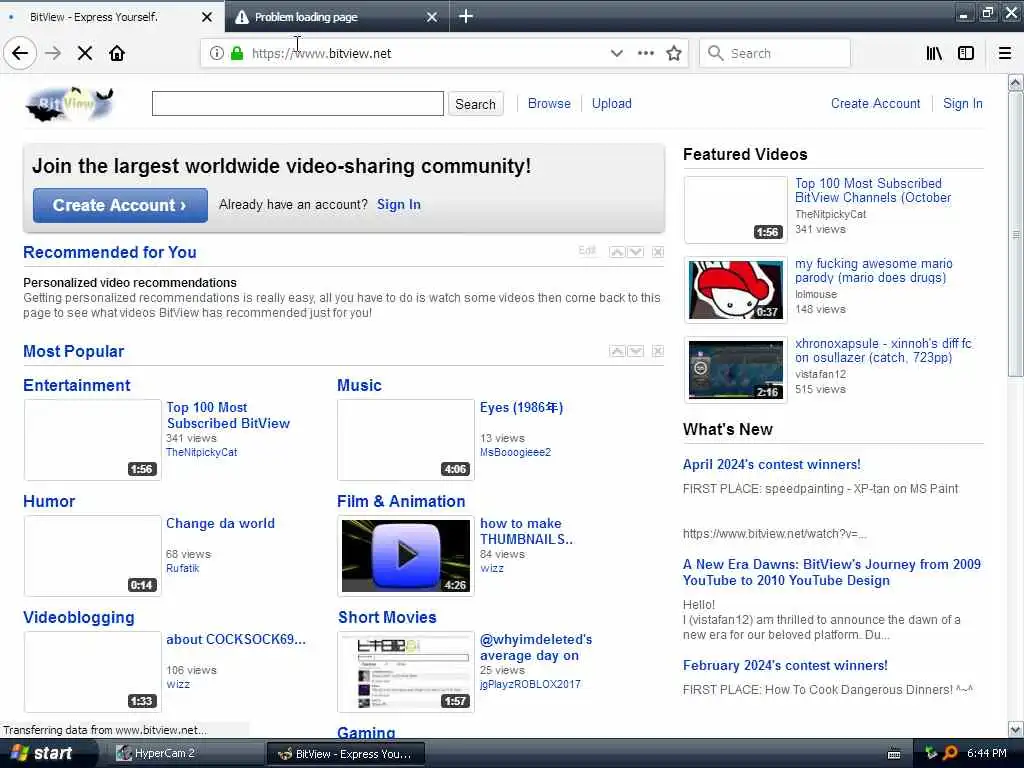Close the Most Popular section

658,351
